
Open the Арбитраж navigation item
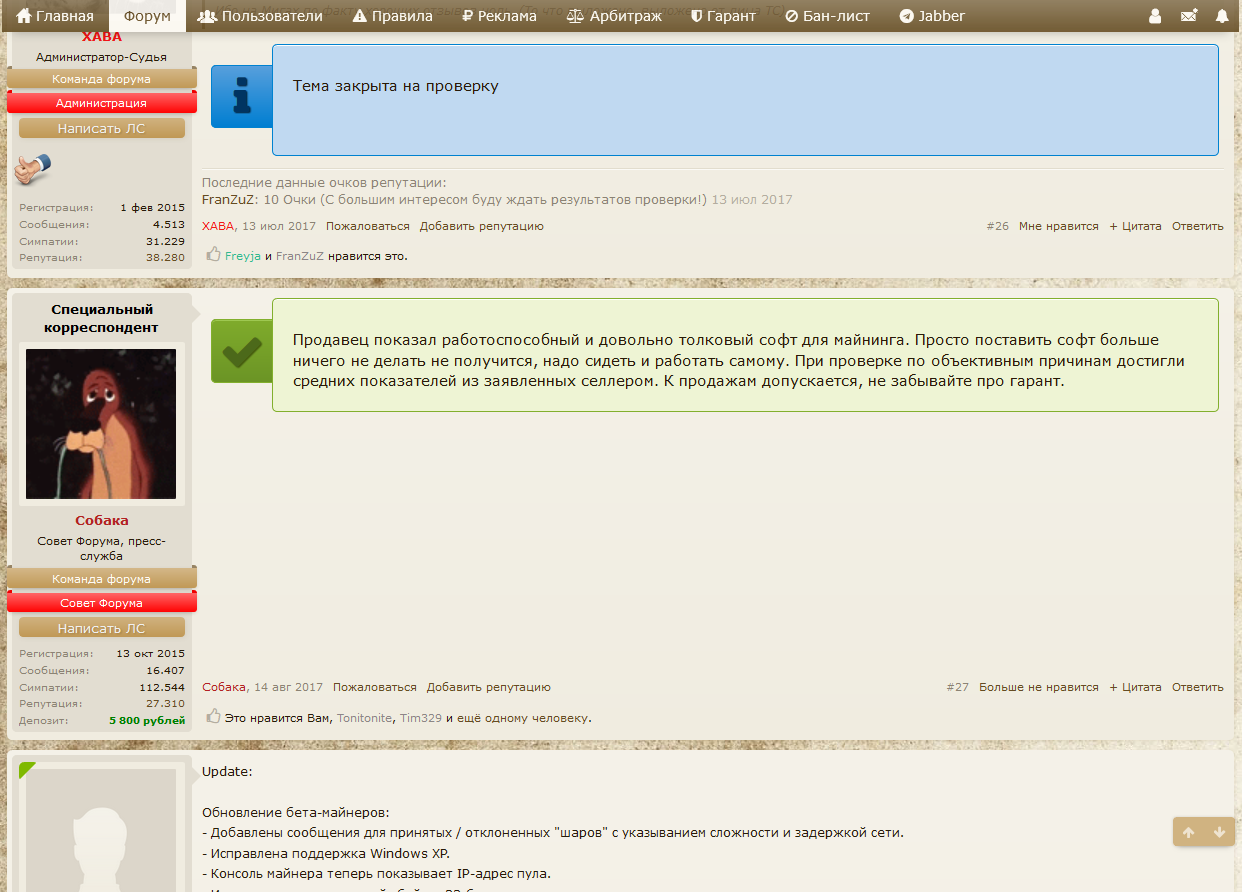(x=614, y=16)
